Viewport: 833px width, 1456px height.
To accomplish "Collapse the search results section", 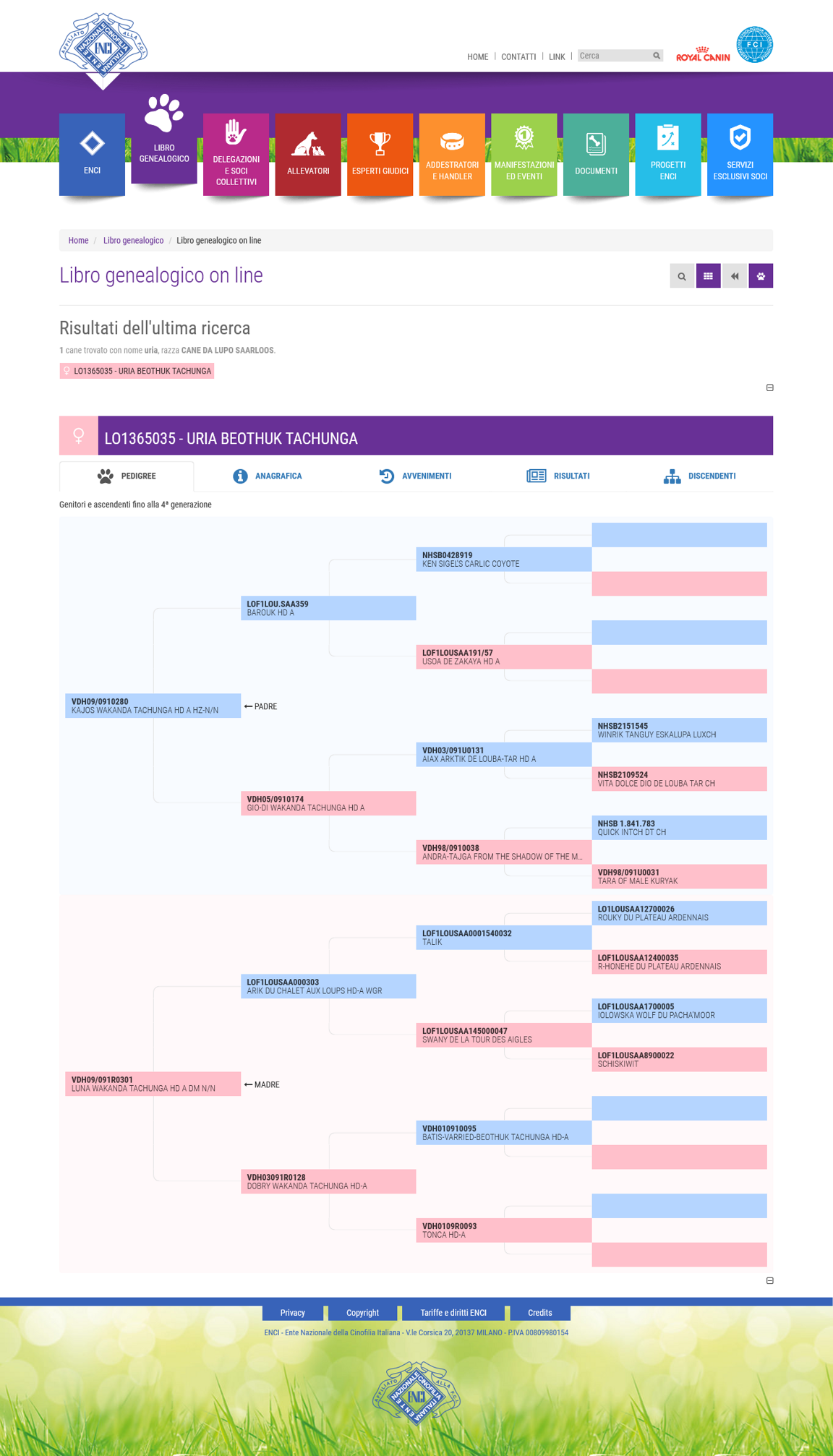I will [x=770, y=387].
